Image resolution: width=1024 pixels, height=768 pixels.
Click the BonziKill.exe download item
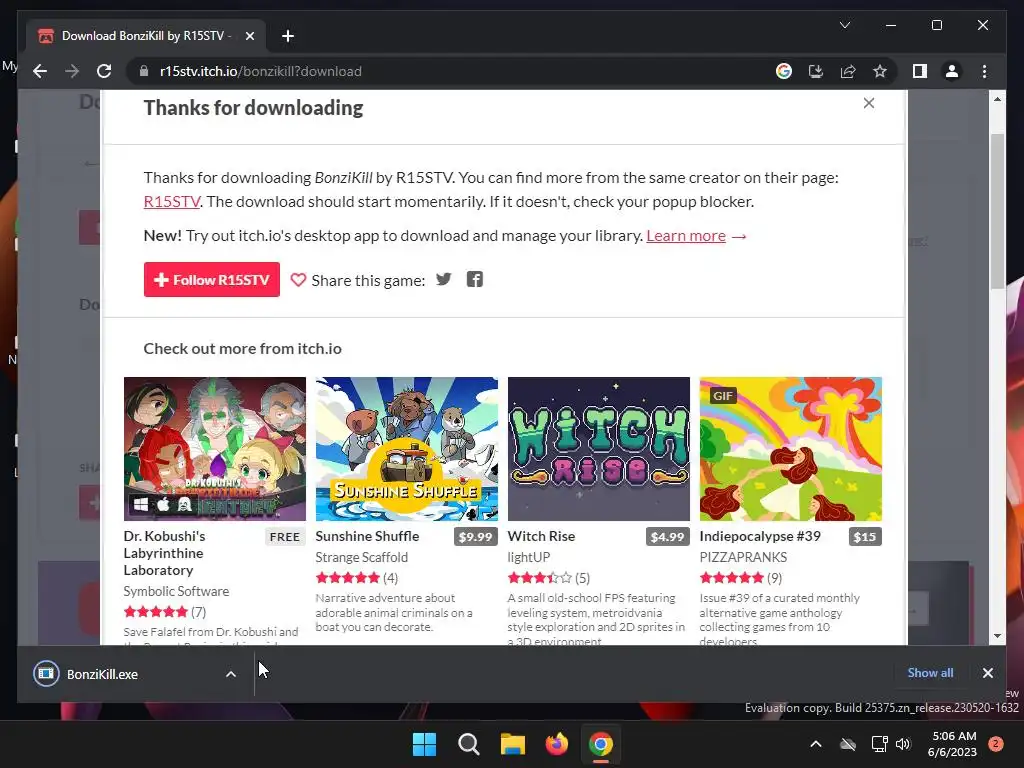pyautogui.click(x=124, y=674)
